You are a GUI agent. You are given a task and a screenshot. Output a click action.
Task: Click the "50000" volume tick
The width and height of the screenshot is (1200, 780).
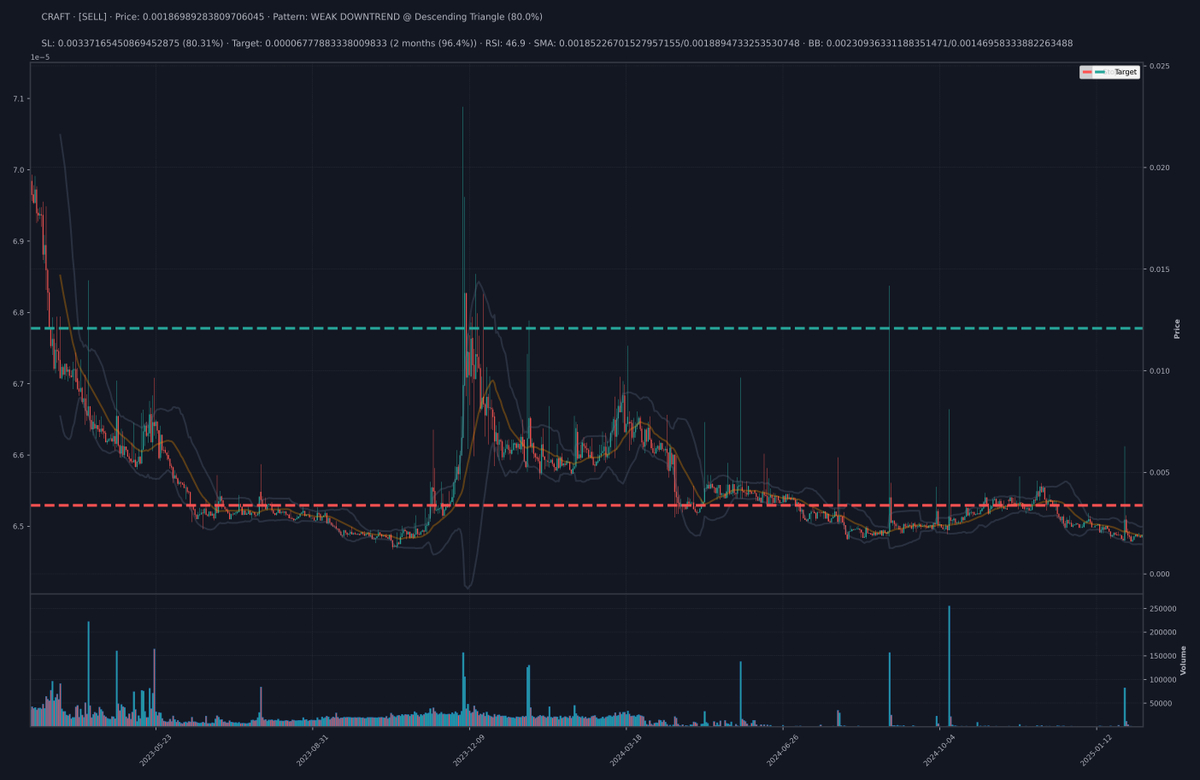pos(1160,703)
